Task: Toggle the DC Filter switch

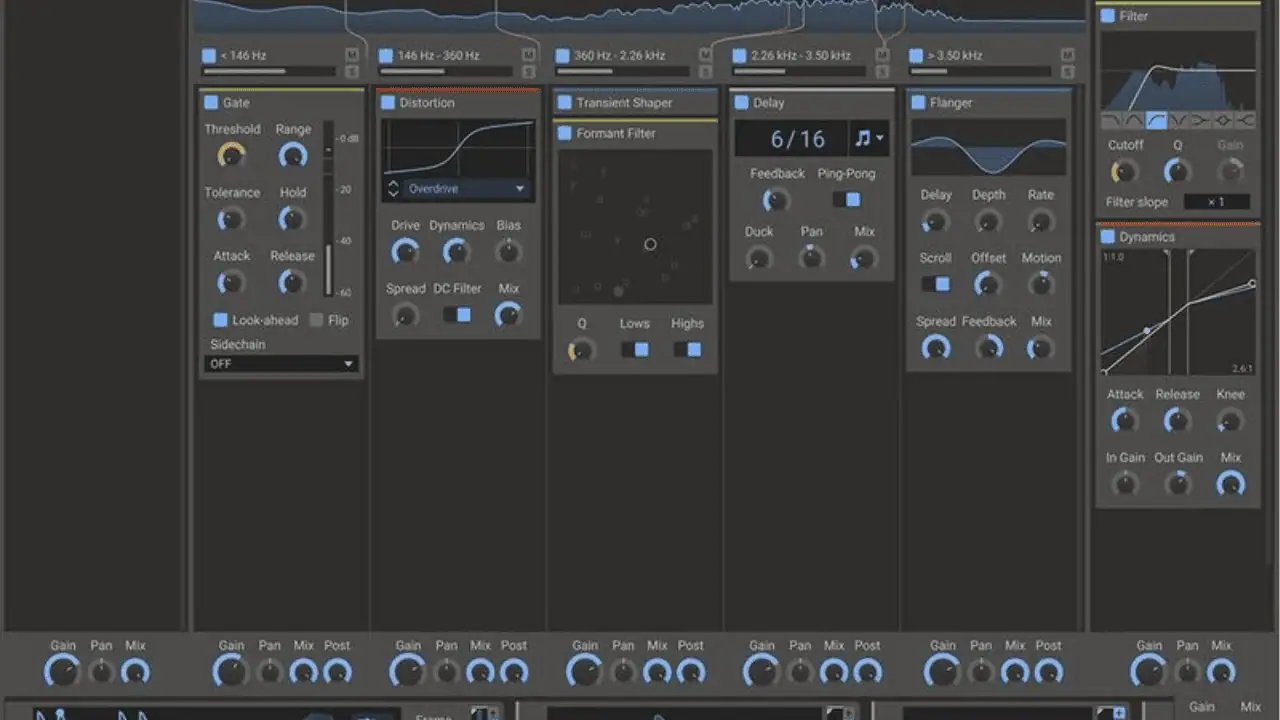Action: [x=457, y=315]
